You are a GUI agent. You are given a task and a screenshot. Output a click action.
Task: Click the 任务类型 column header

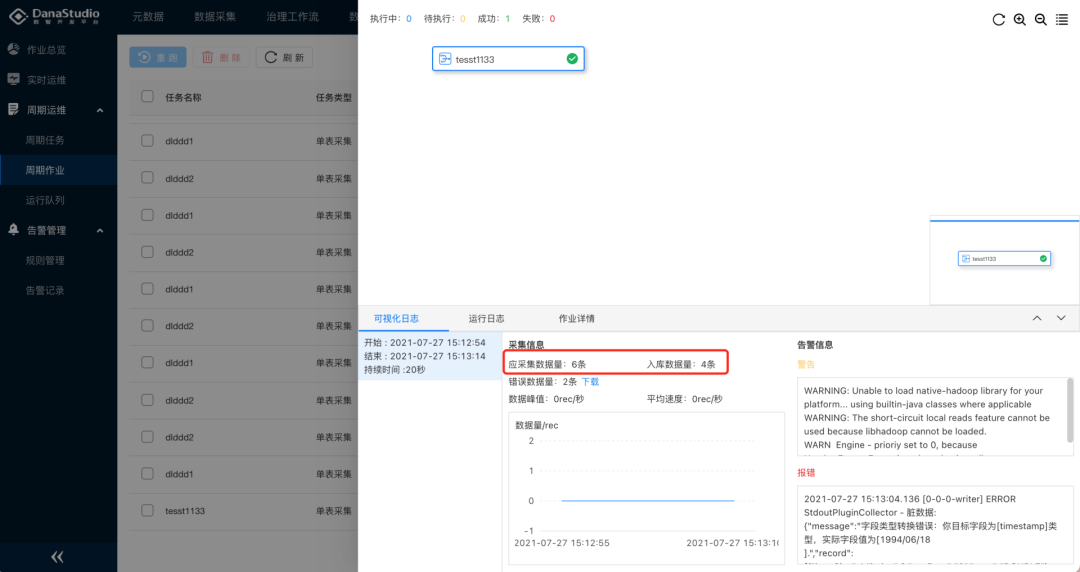click(x=333, y=97)
